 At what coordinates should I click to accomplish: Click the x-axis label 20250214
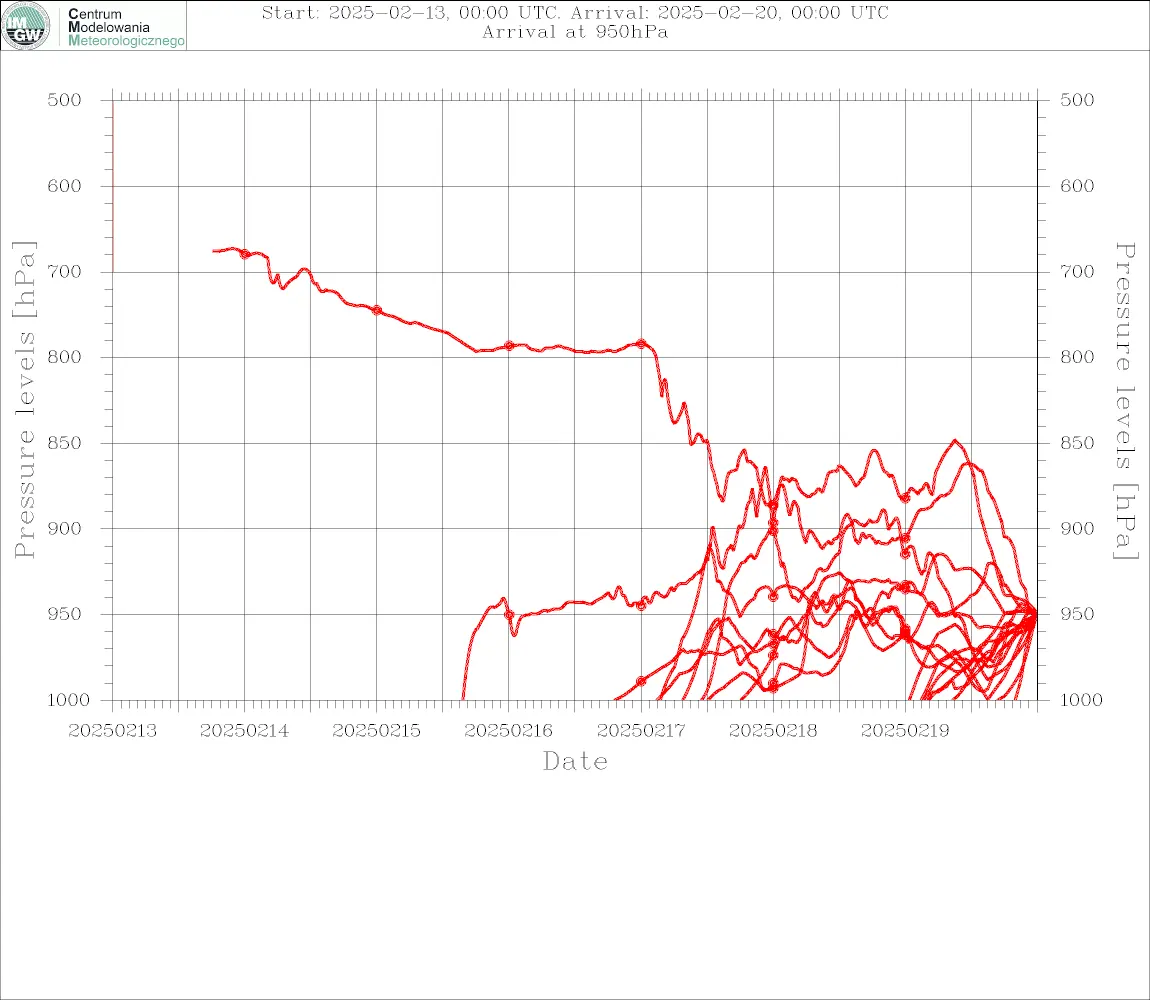(244, 731)
